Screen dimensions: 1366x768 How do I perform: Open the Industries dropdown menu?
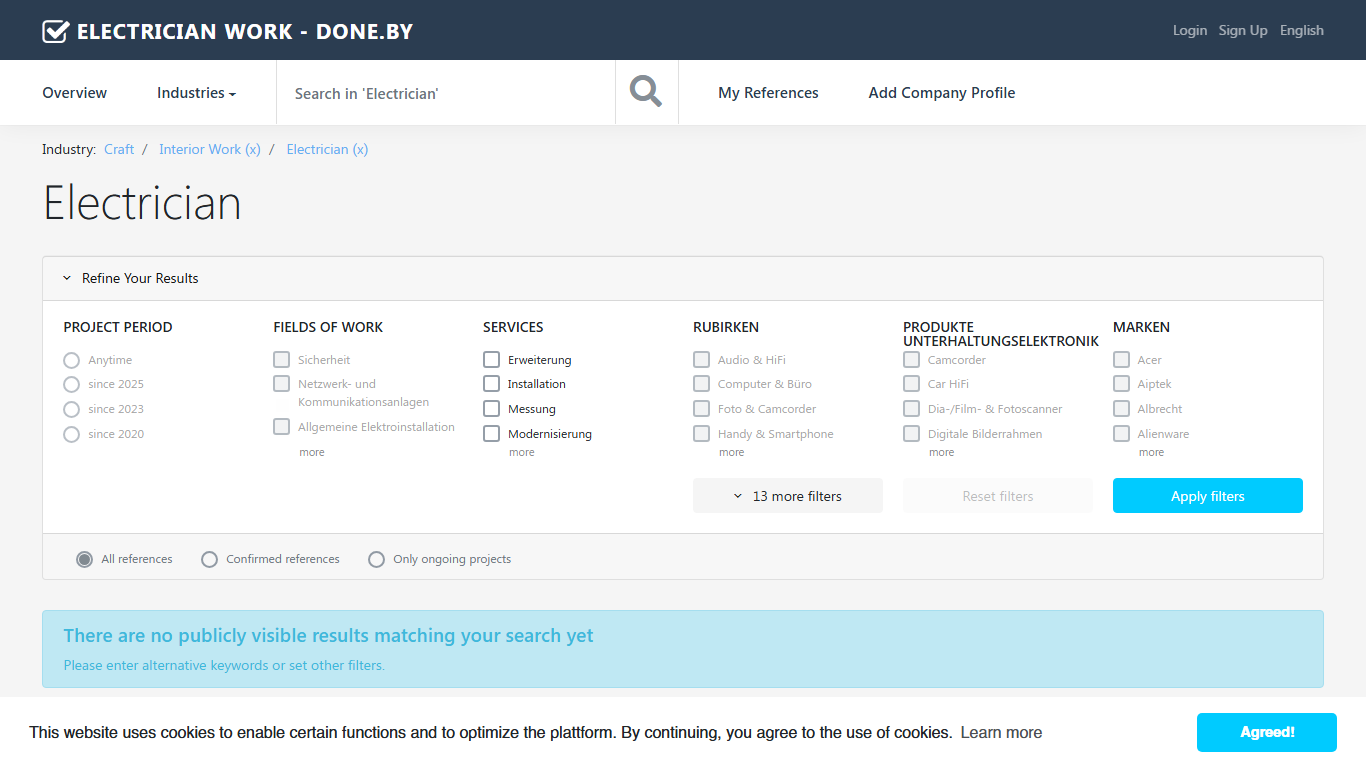click(x=196, y=93)
